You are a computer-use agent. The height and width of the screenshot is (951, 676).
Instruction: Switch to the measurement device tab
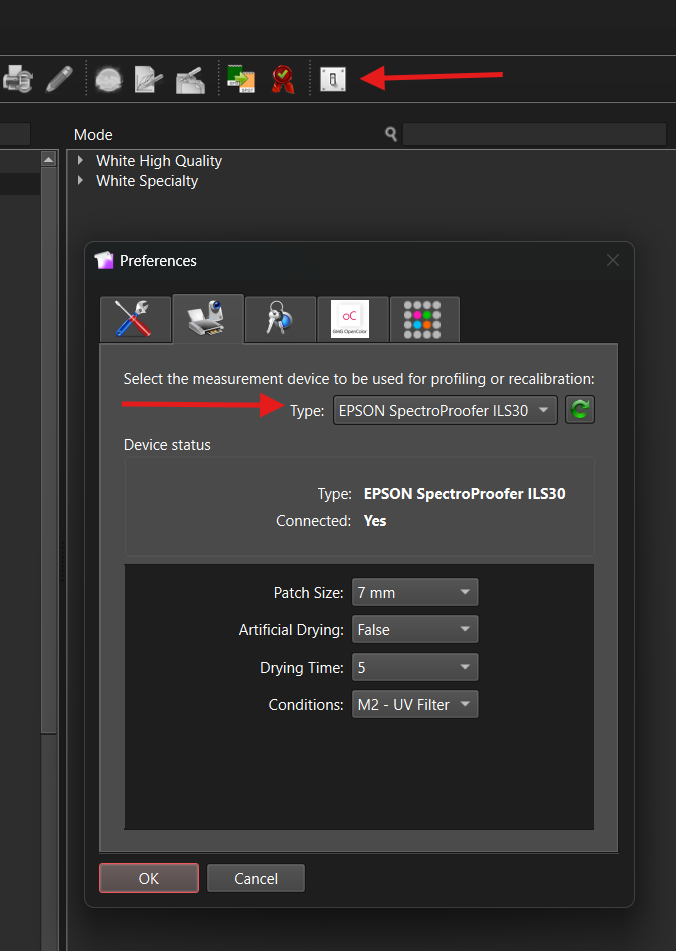[x=207, y=319]
